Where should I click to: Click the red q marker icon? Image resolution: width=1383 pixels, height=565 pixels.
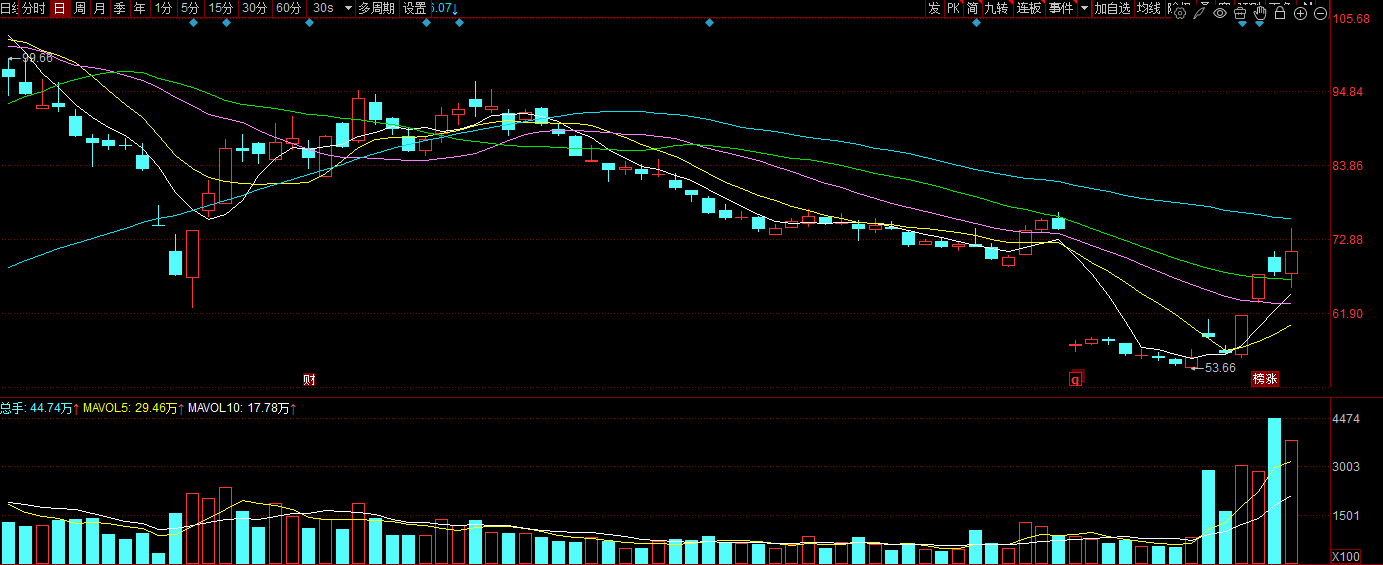1076,379
